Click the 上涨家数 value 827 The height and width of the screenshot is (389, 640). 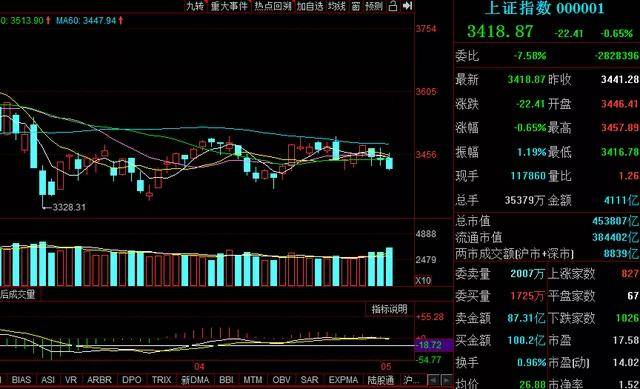[x=630, y=273]
